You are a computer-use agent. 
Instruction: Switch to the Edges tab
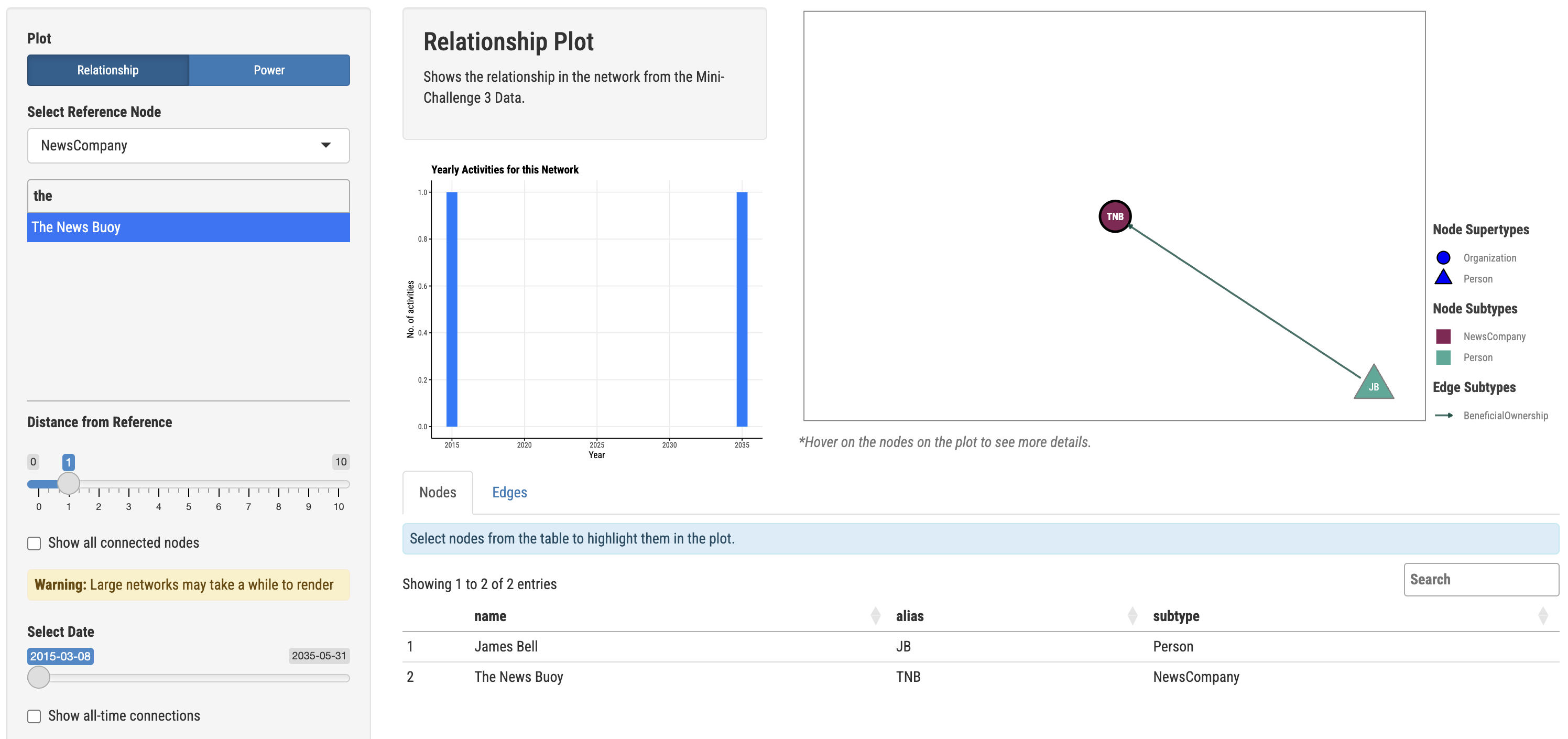click(x=509, y=492)
